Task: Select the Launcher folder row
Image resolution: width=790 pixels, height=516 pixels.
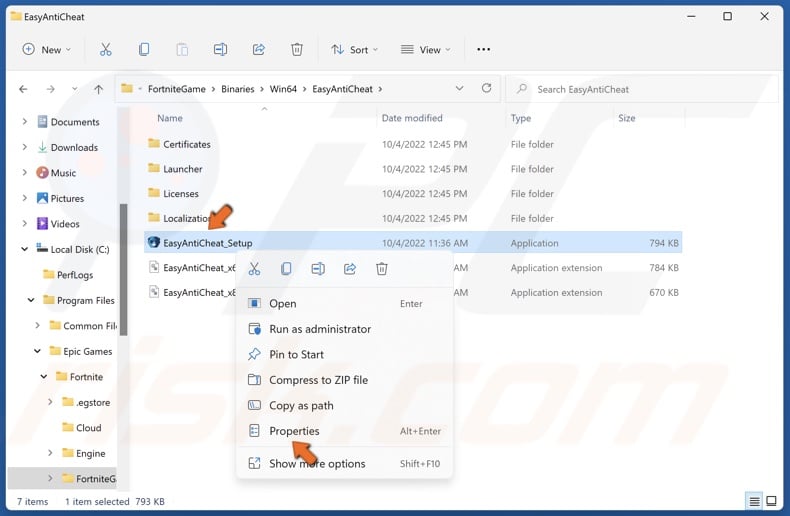Action: (413, 169)
